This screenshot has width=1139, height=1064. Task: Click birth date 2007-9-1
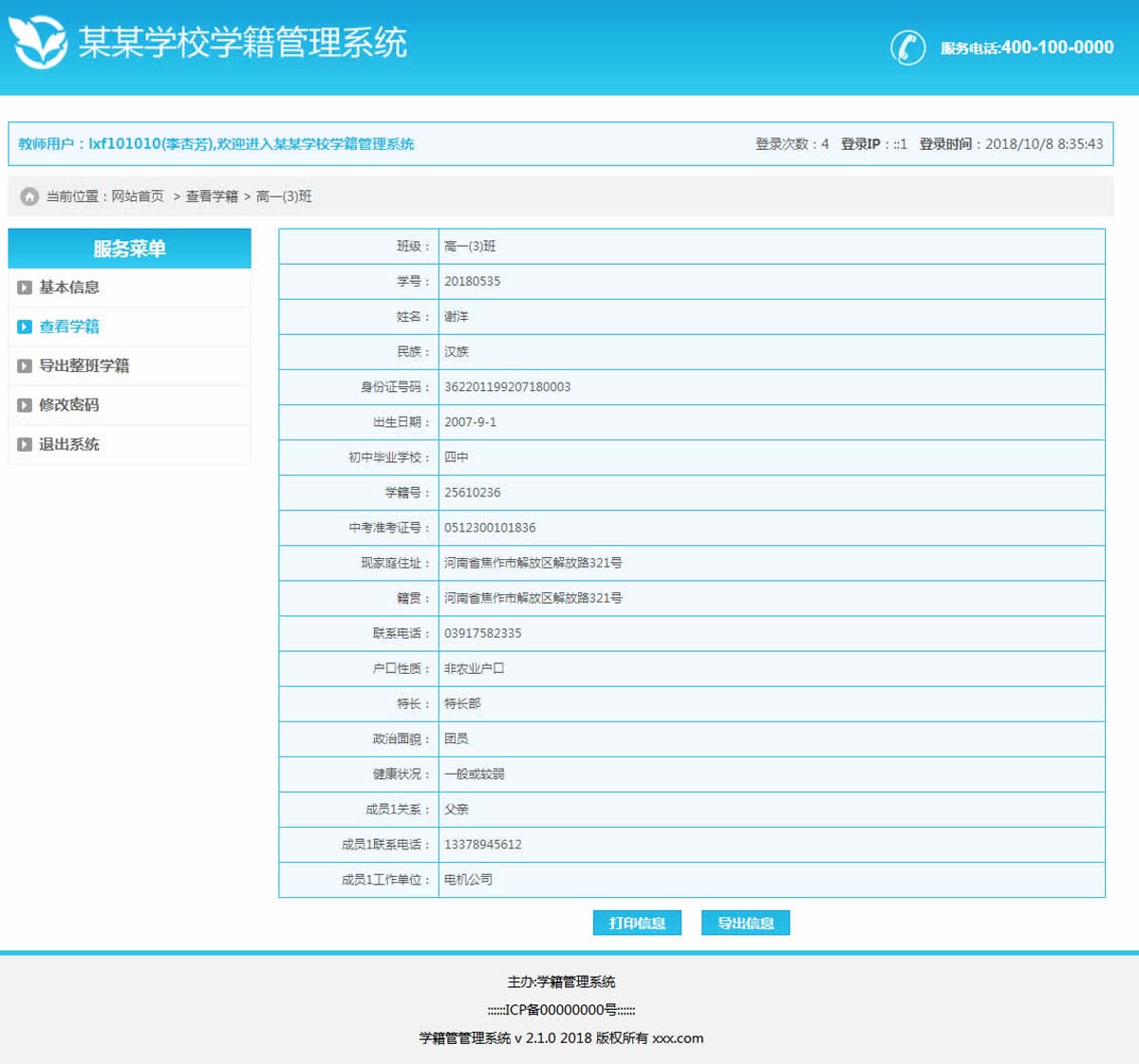tap(470, 422)
